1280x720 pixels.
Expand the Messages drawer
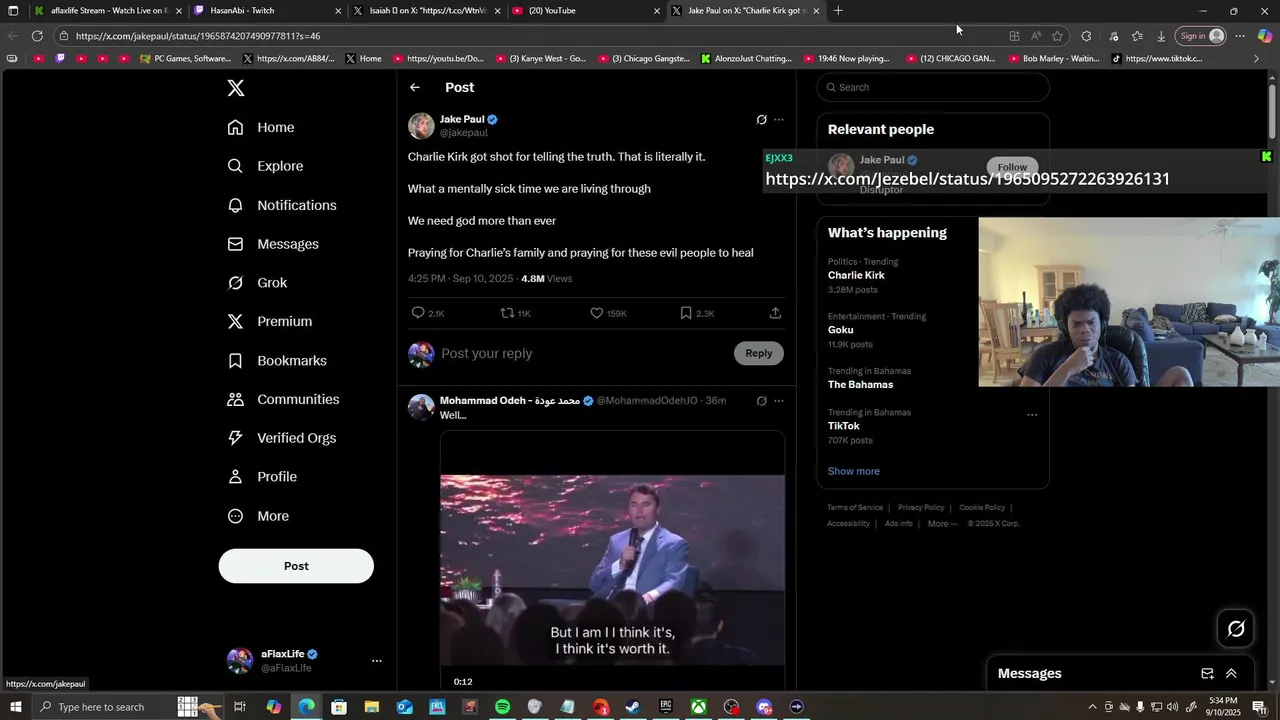1231,674
